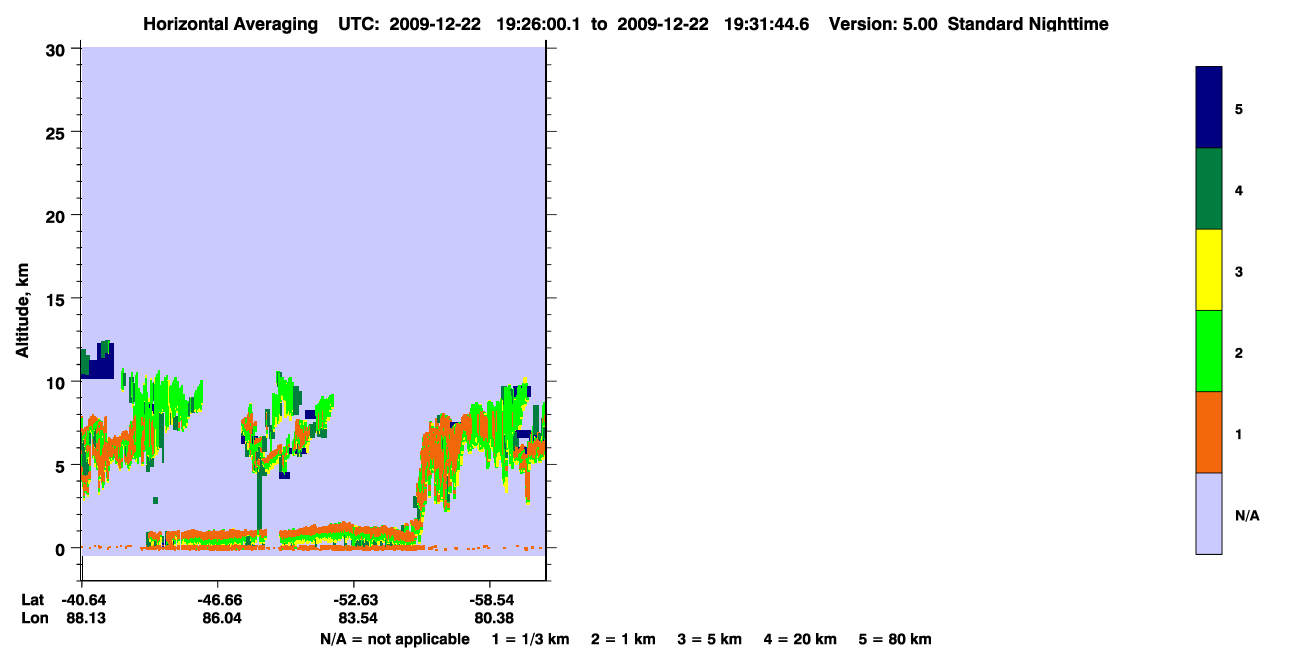Click the altitude tick label 30

(x=57, y=49)
